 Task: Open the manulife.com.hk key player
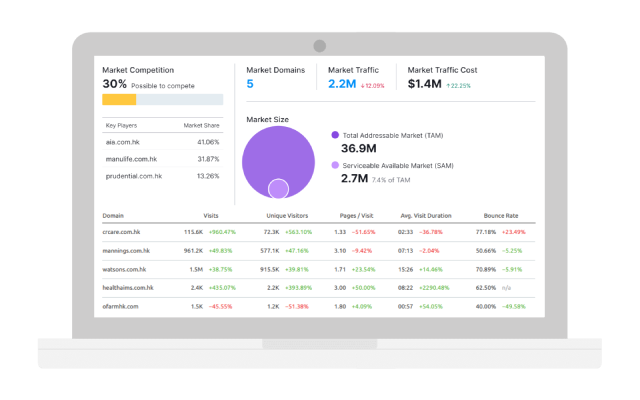pos(130,159)
